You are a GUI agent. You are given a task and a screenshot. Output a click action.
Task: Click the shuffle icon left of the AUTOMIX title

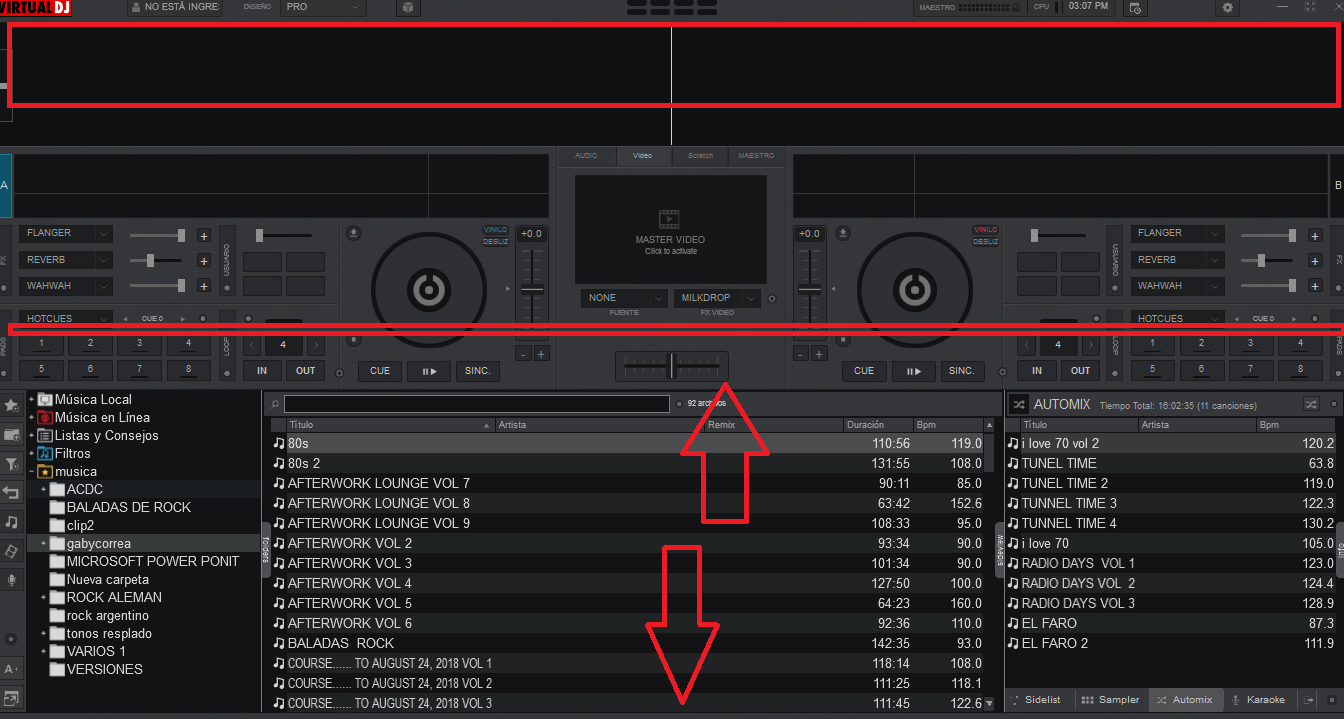pyautogui.click(x=1018, y=404)
